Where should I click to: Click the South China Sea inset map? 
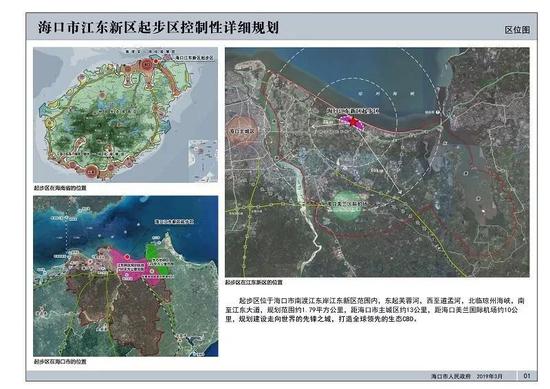click(x=203, y=160)
